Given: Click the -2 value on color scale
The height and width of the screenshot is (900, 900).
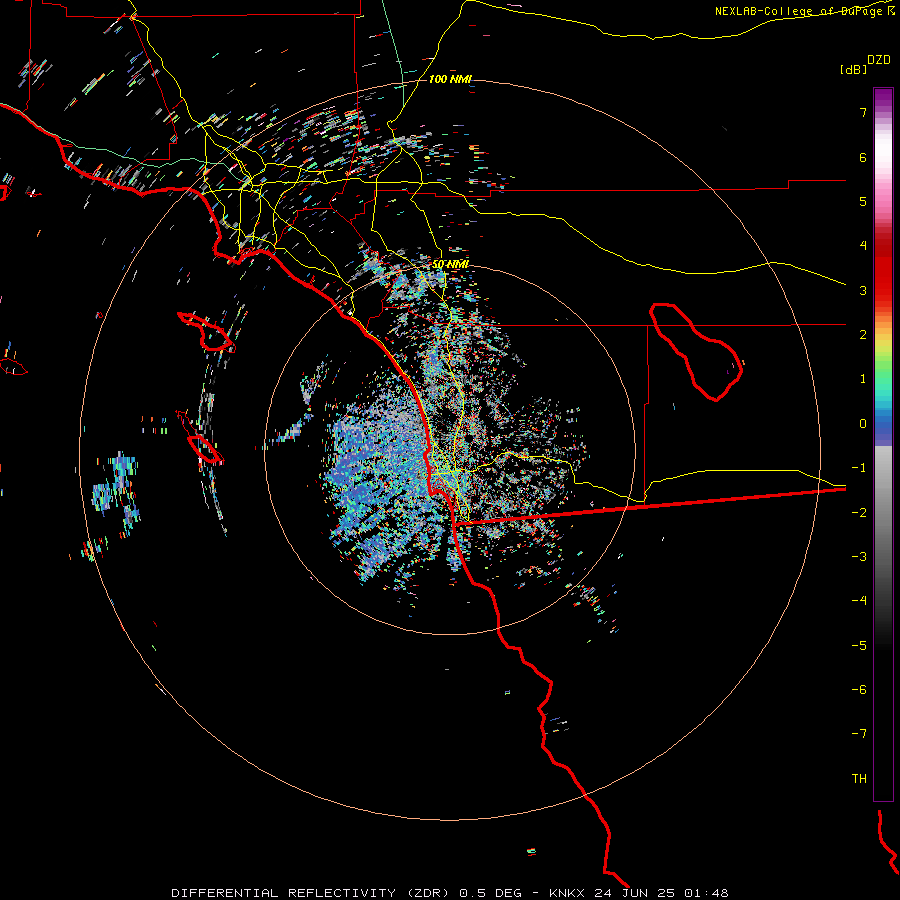Looking at the screenshot, I should (x=859, y=513).
